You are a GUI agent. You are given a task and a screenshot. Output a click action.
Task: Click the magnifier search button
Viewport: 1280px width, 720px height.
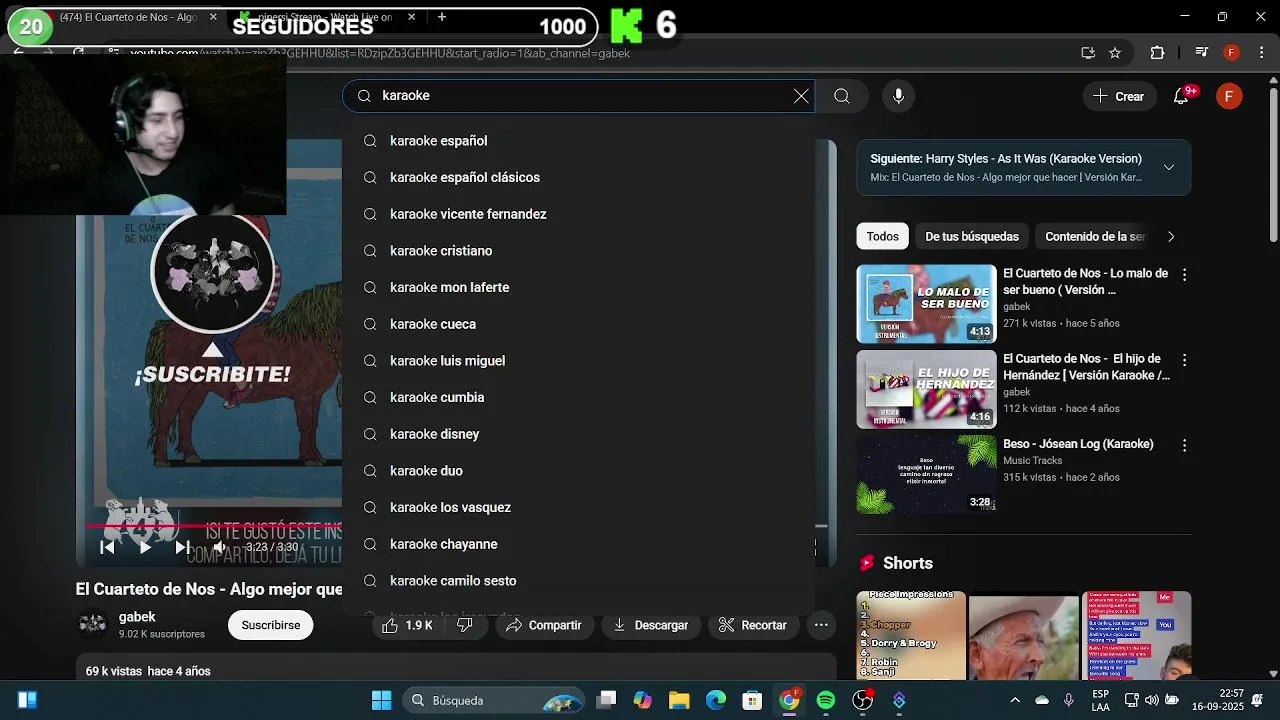tap(842, 96)
